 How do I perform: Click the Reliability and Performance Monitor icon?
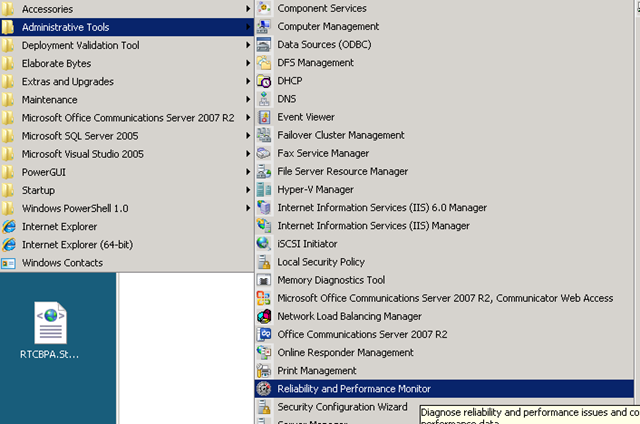[264, 388]
